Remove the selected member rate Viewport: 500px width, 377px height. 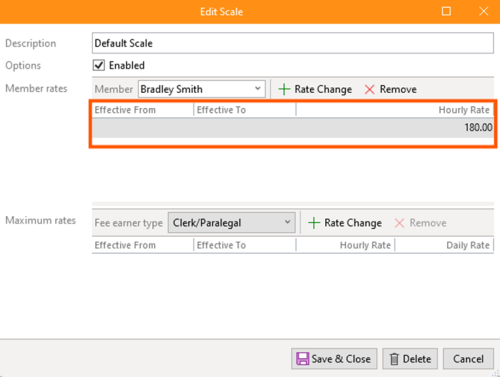(390, 89)
